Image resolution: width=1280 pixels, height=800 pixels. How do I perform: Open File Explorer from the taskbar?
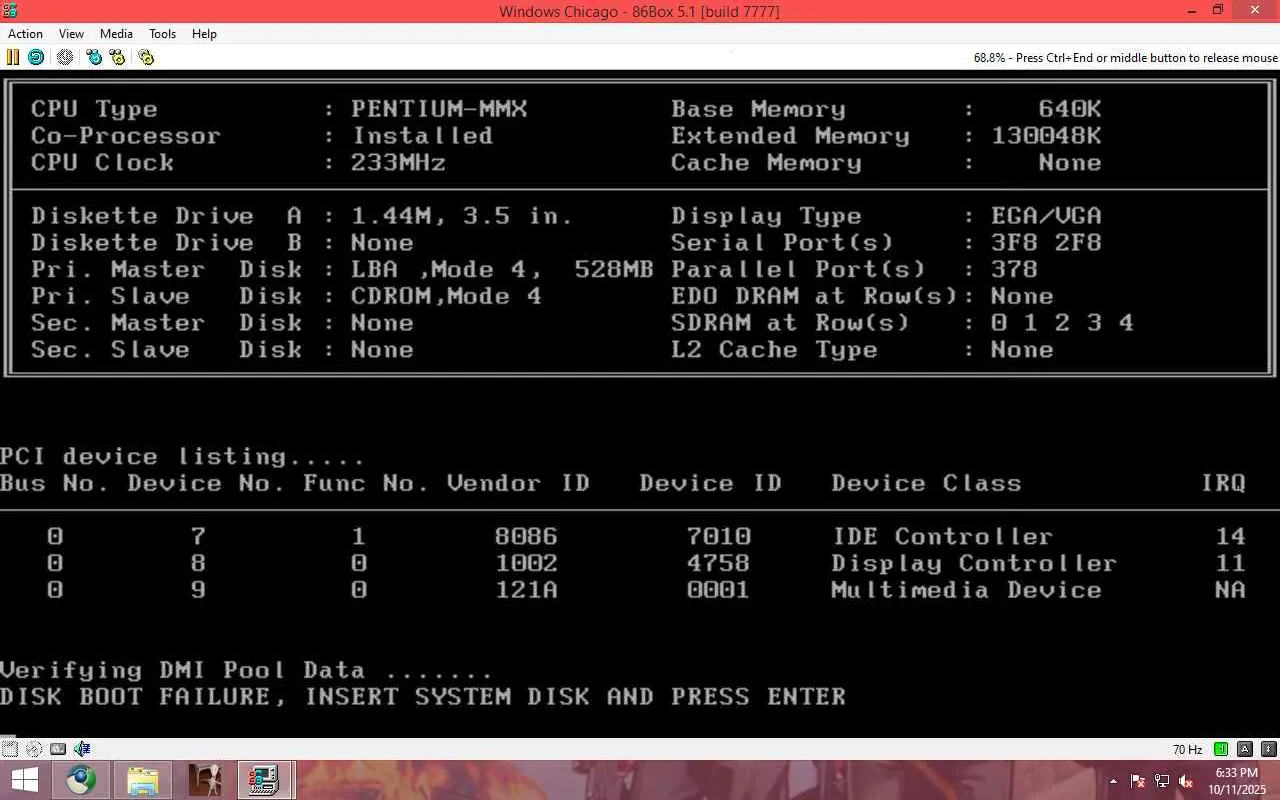point(143,780)
